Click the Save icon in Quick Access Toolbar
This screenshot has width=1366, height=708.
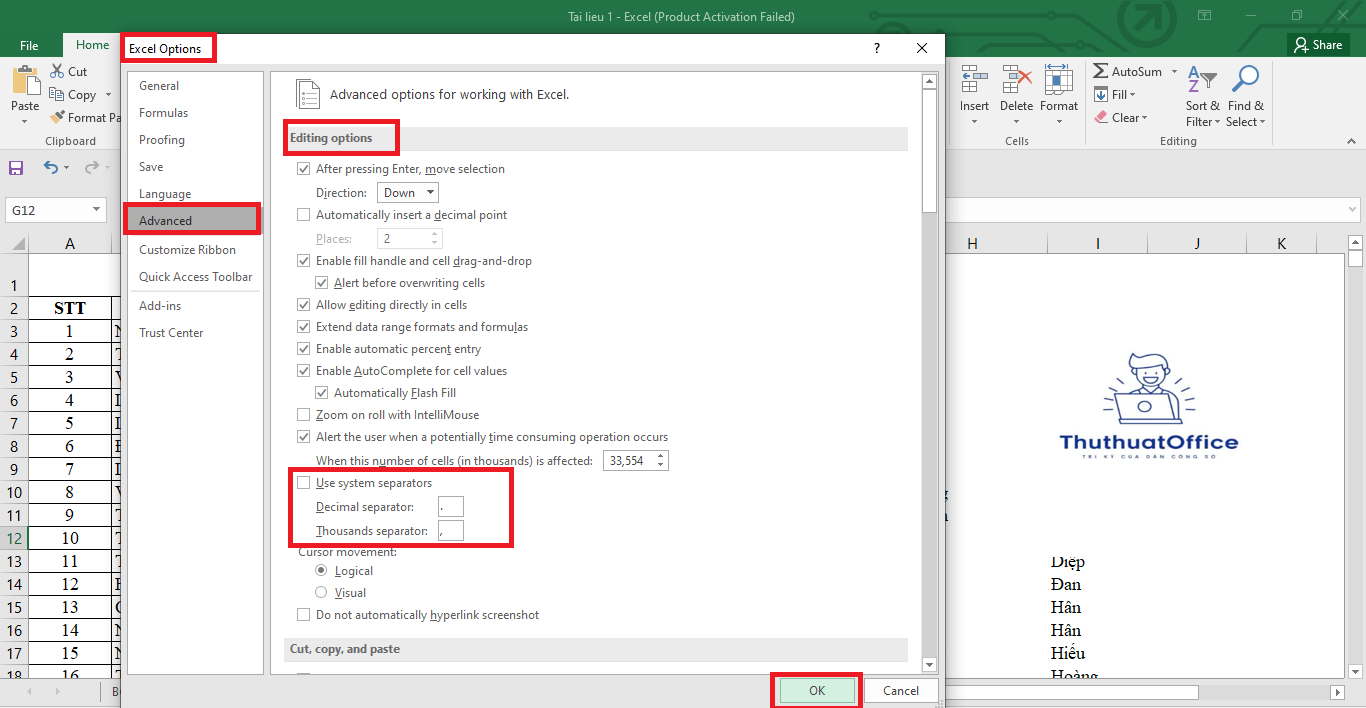tap(16, 168)
